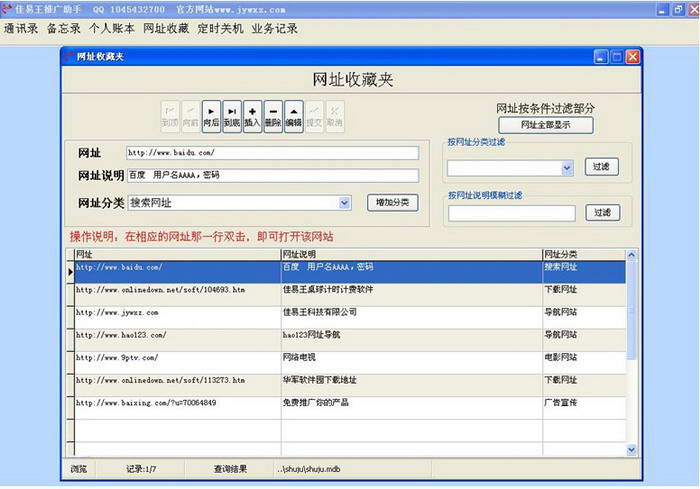Click the 网址全部显示 button
This screenshot has height=489, width=700.
[546, 125]
